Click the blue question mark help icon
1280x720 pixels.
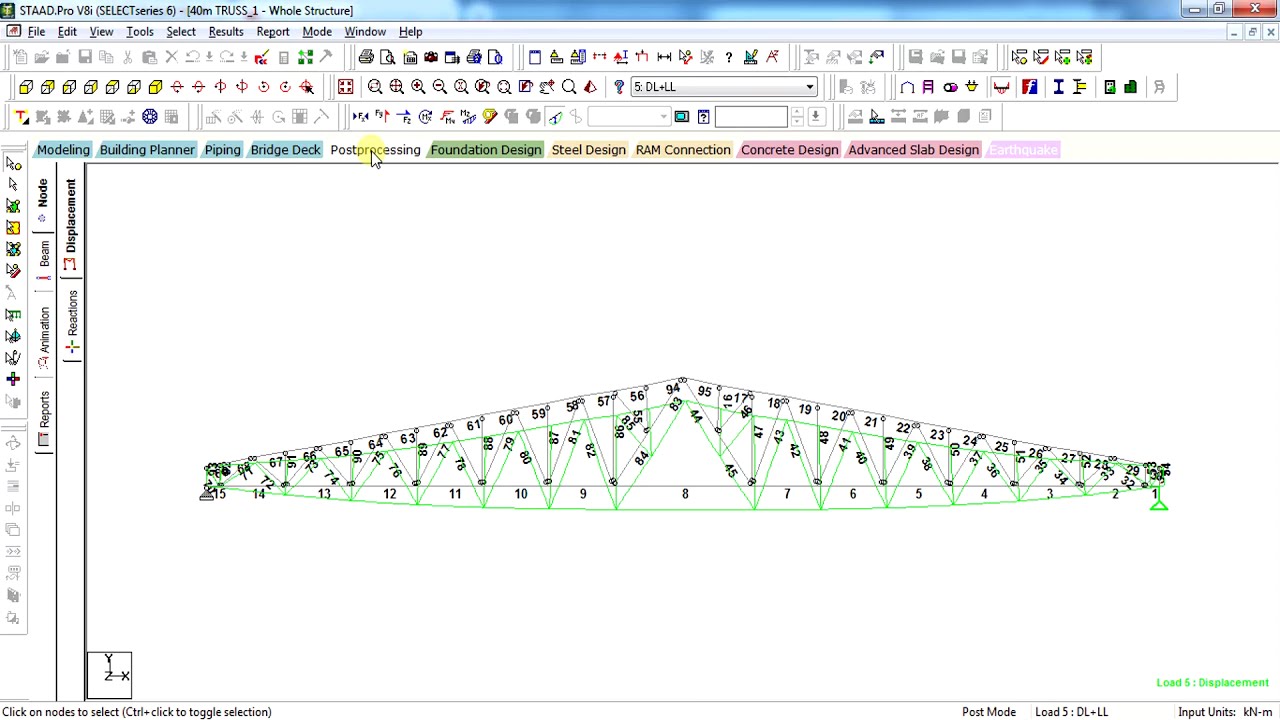(x=619, y=87)
